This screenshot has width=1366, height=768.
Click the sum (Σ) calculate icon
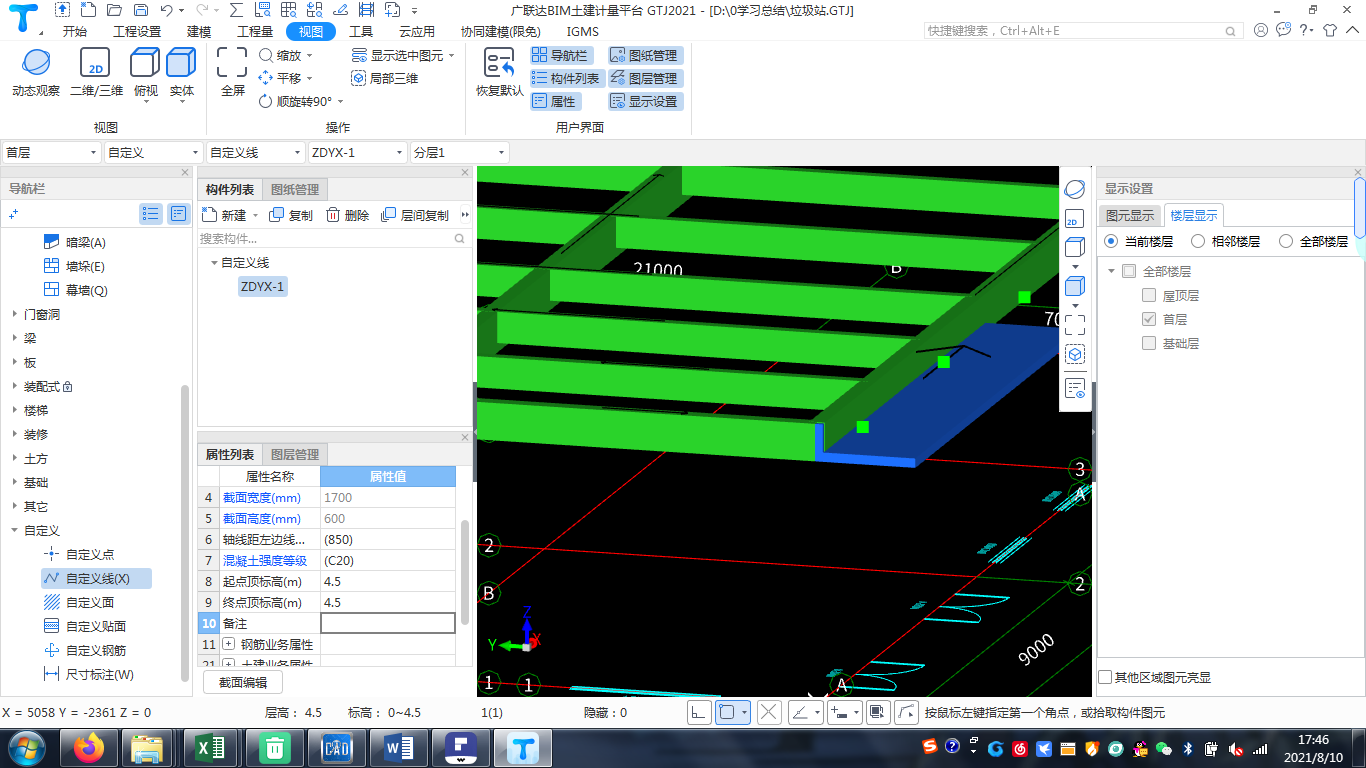click(235, 10)
